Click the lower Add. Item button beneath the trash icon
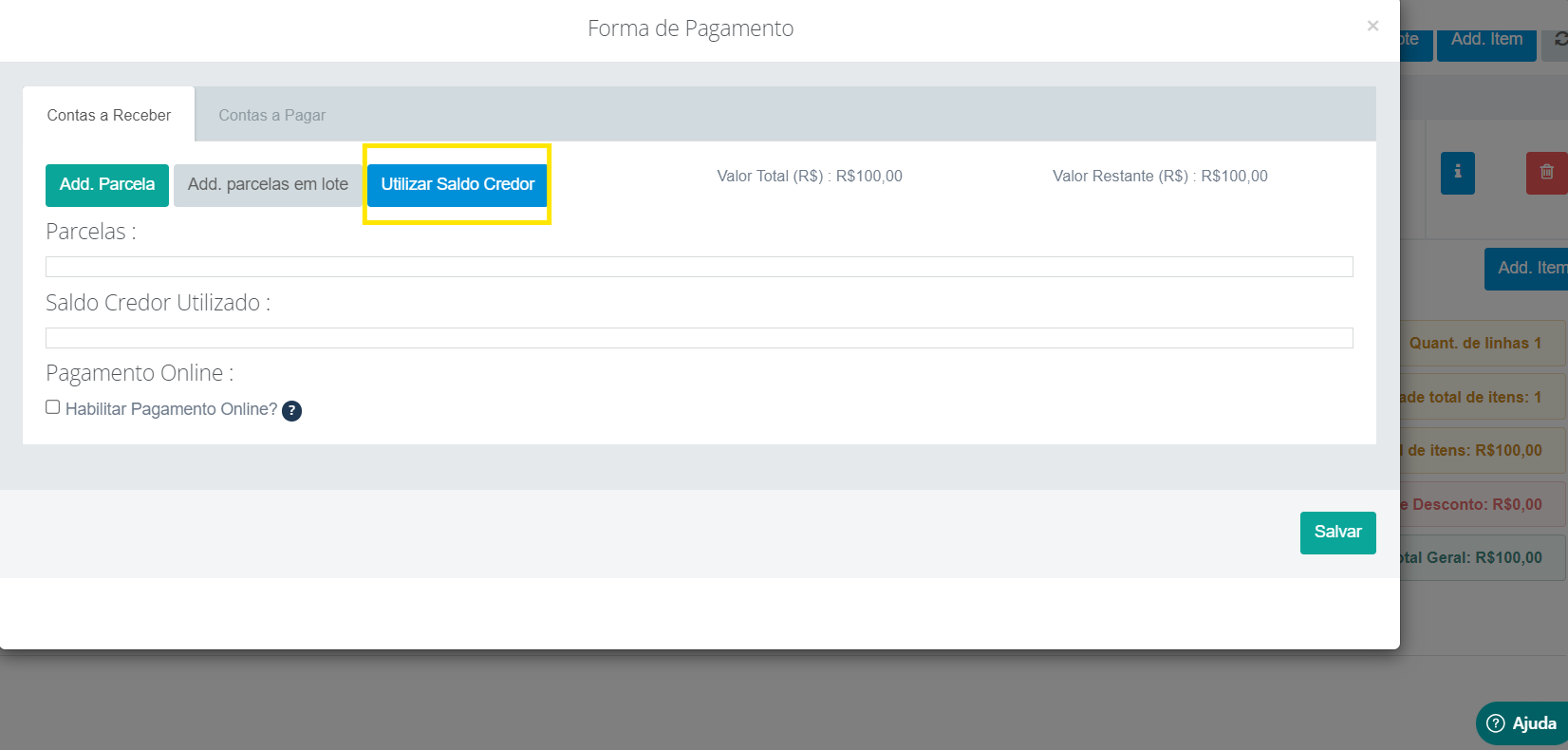This screenshot has width=1568, height=750. coord(1527,269)
